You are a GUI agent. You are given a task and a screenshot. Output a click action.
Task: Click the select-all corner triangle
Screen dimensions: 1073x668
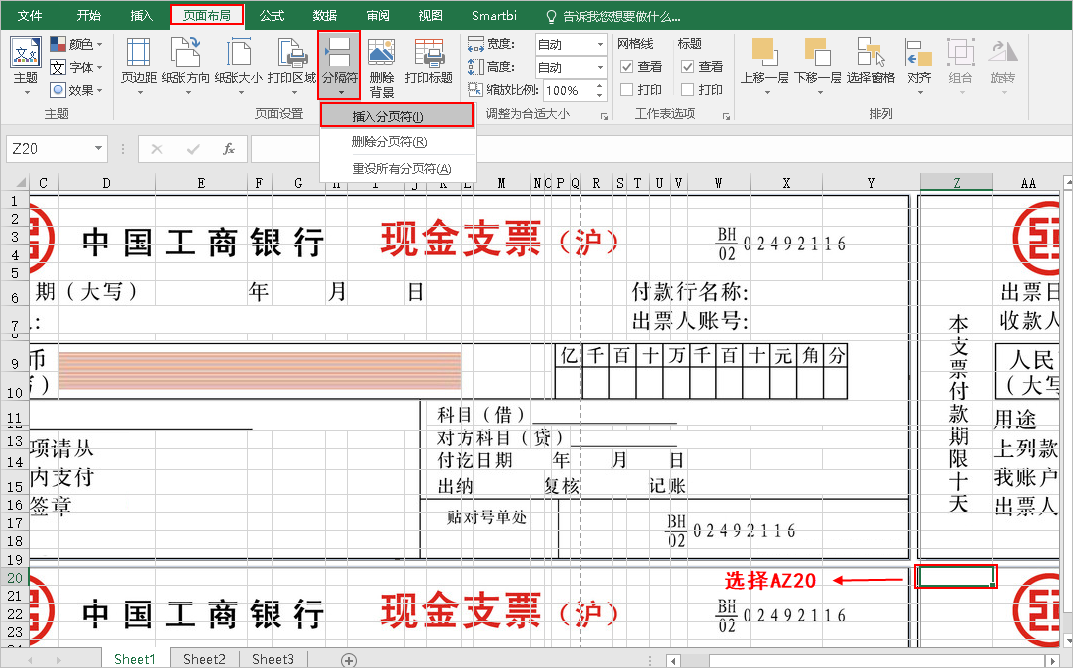coord(21,183)
